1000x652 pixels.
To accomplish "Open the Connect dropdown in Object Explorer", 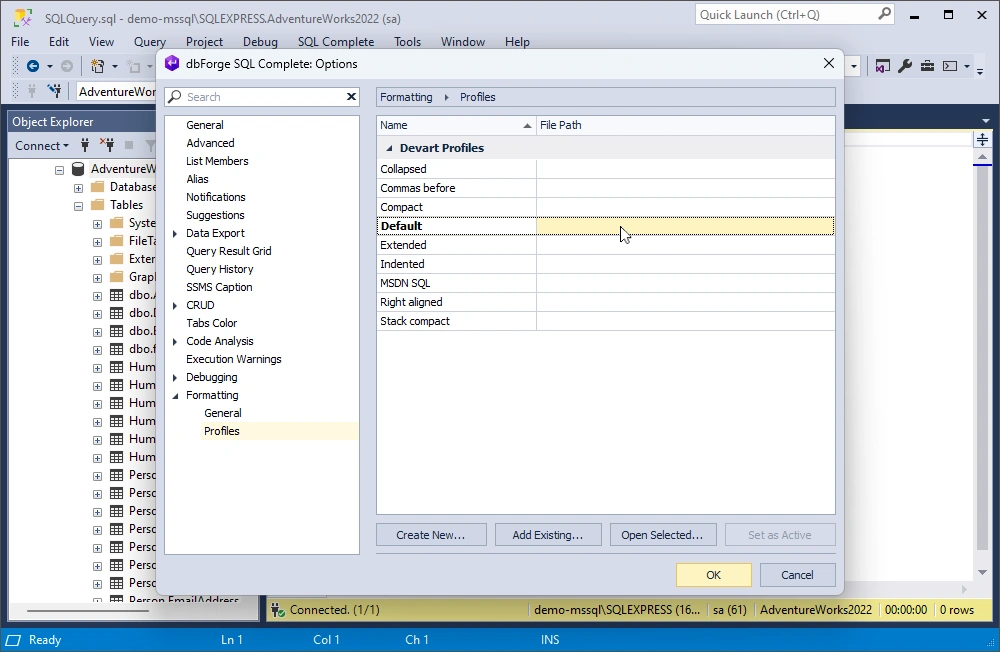I will (42, 146).
